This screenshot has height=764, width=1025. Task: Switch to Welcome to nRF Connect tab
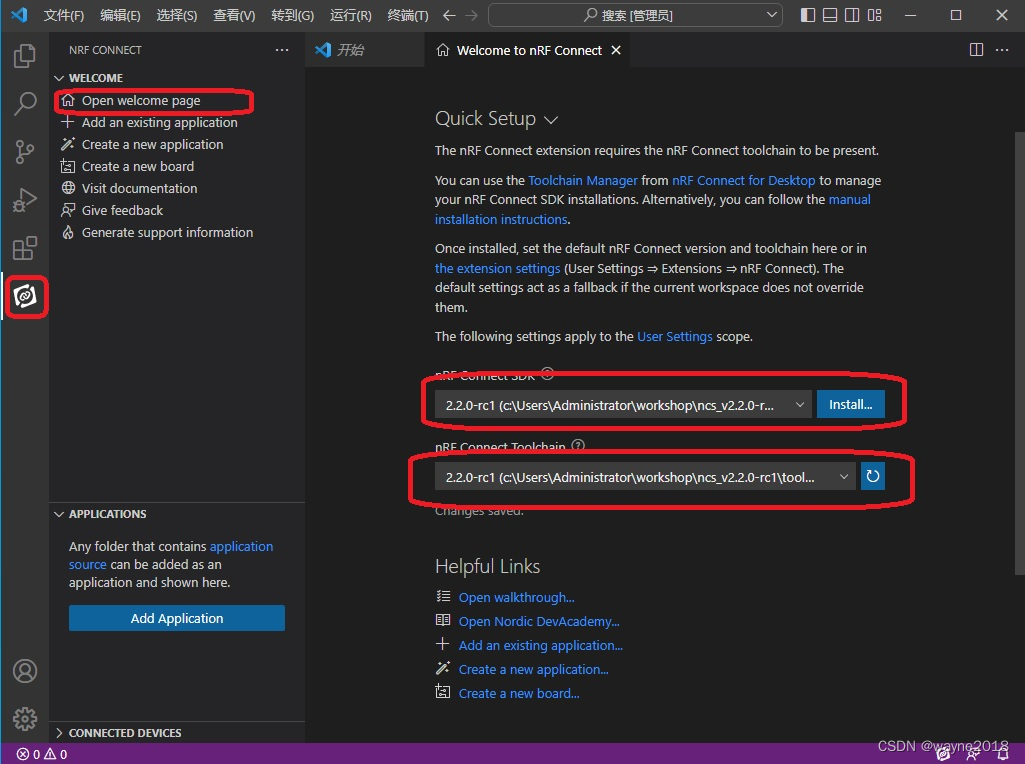tap(528, 50)
